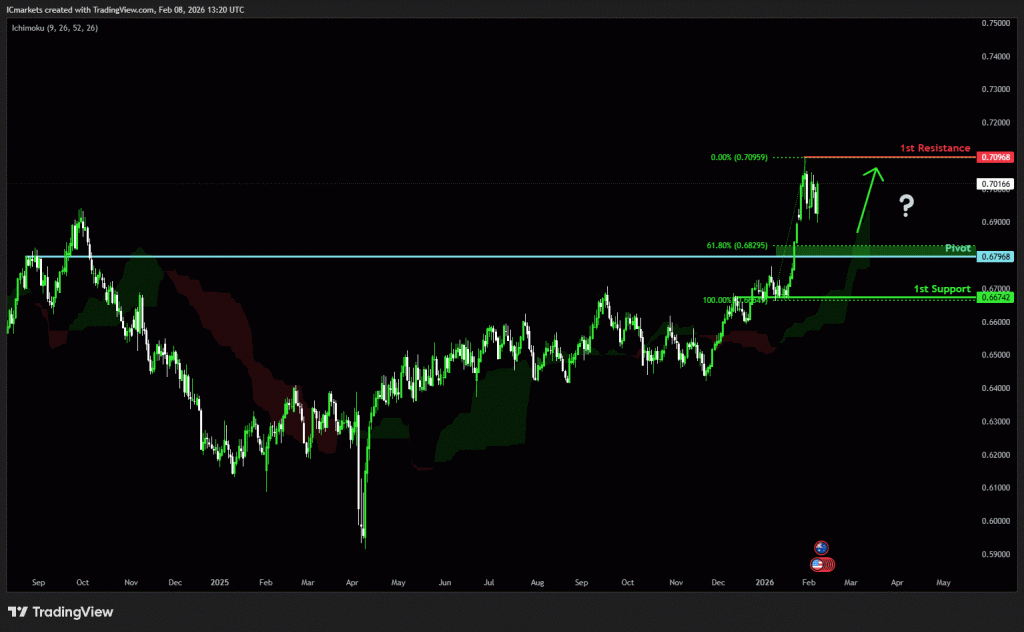Click the white 0.70166 current price label

tap(997, 184)
